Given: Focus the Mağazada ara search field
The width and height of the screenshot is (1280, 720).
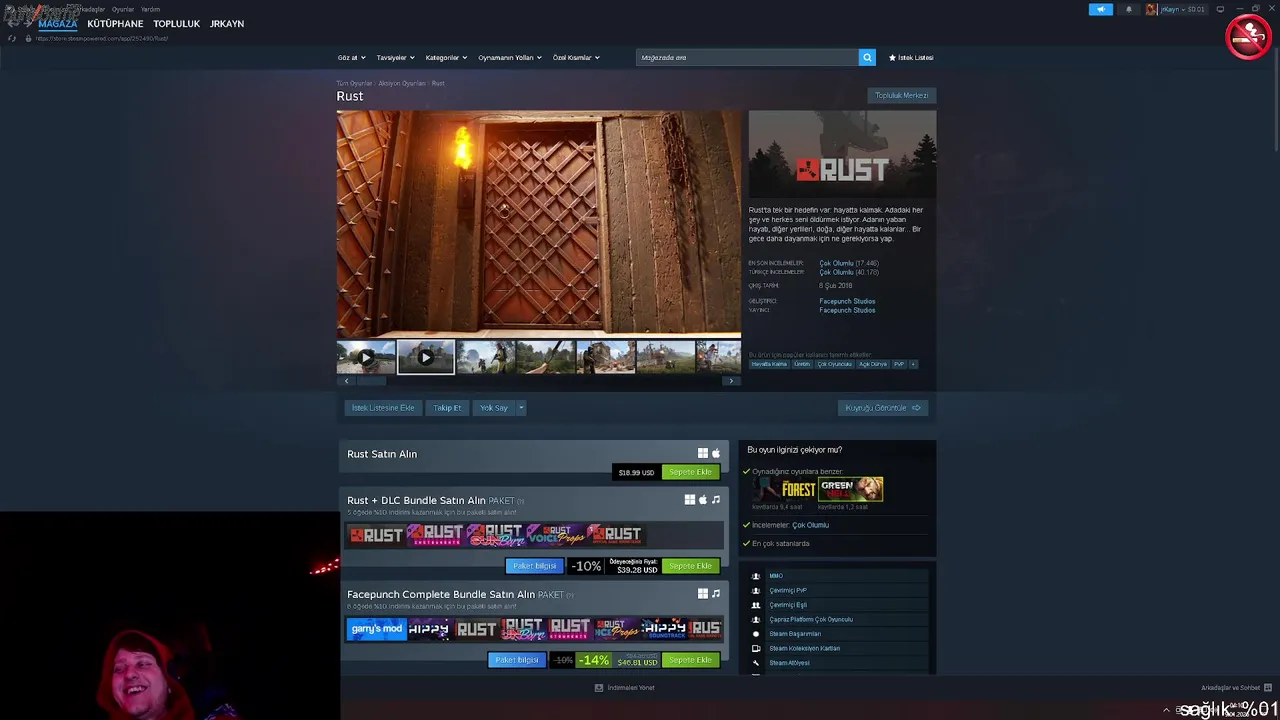Looking at the screenshot, I should click(747, 58).
